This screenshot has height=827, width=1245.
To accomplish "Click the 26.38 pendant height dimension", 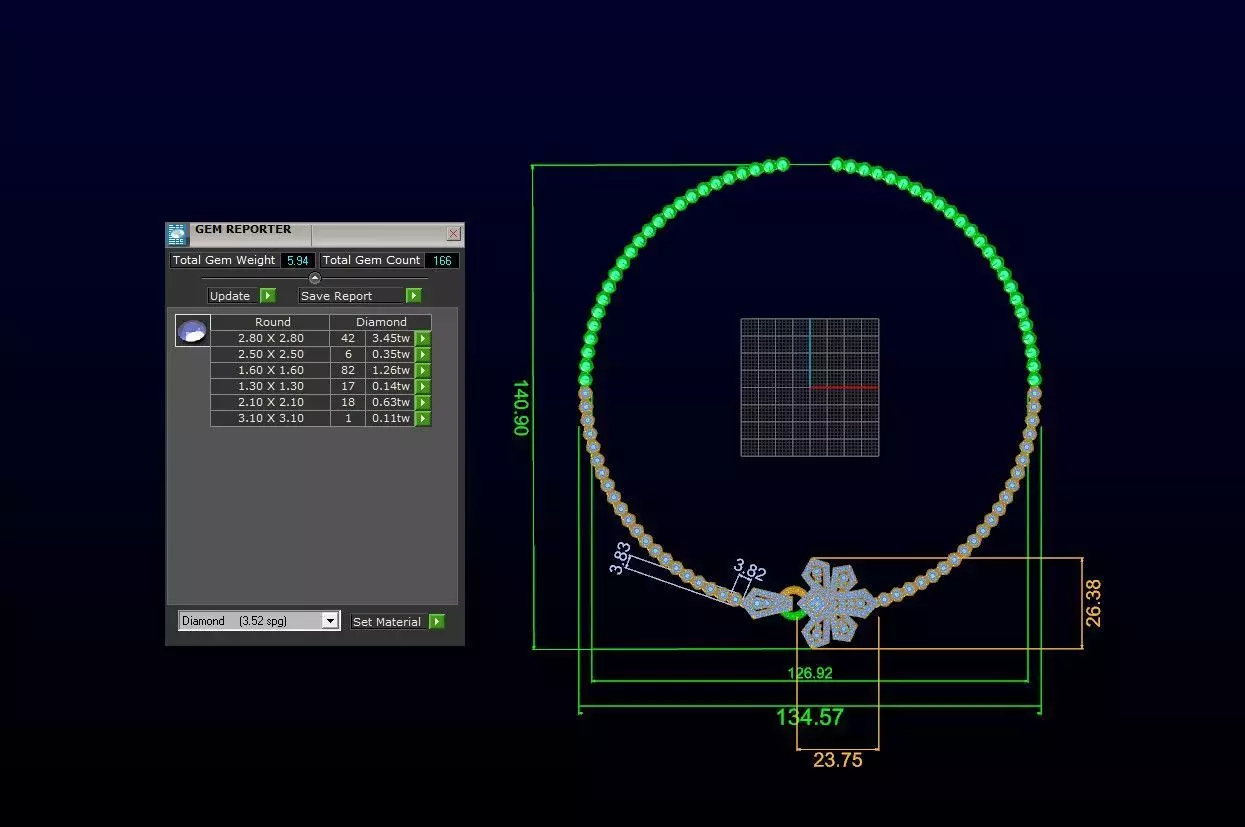I will [x=1094, y=603].
